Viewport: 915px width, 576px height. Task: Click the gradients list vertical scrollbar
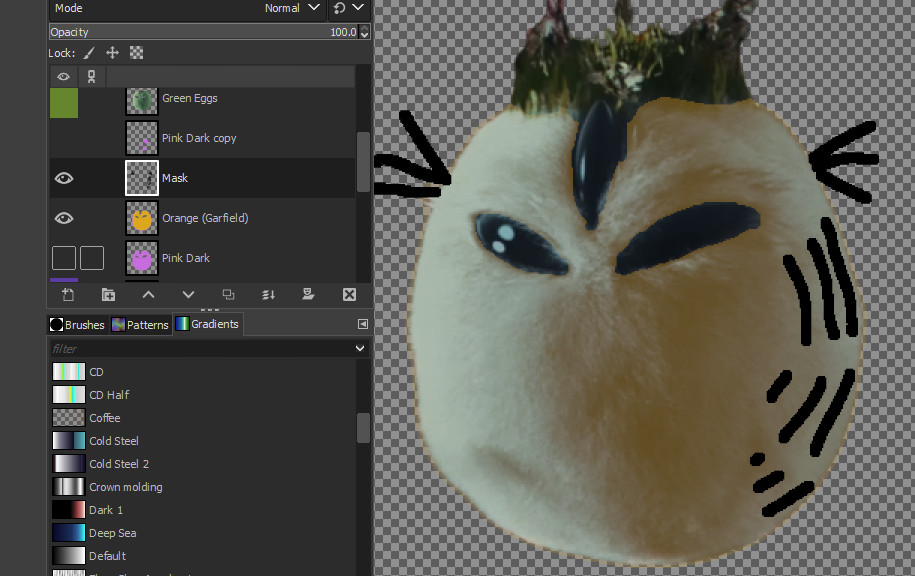(x=363, y=428)
